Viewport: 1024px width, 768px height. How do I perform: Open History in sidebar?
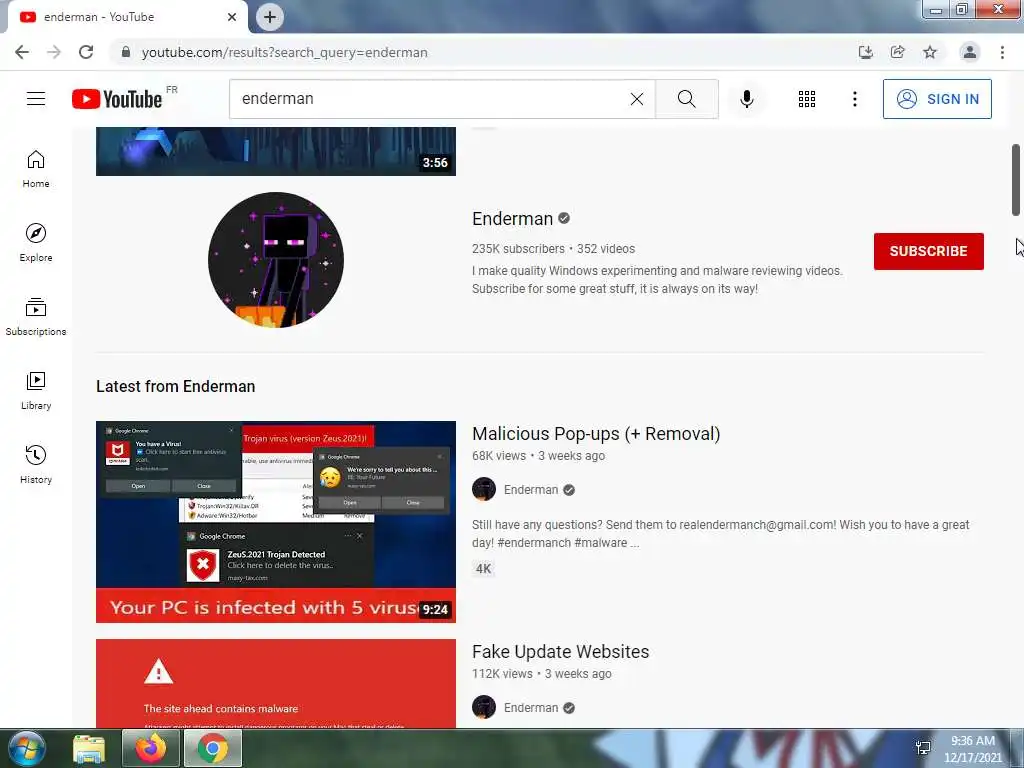point(36,464)
